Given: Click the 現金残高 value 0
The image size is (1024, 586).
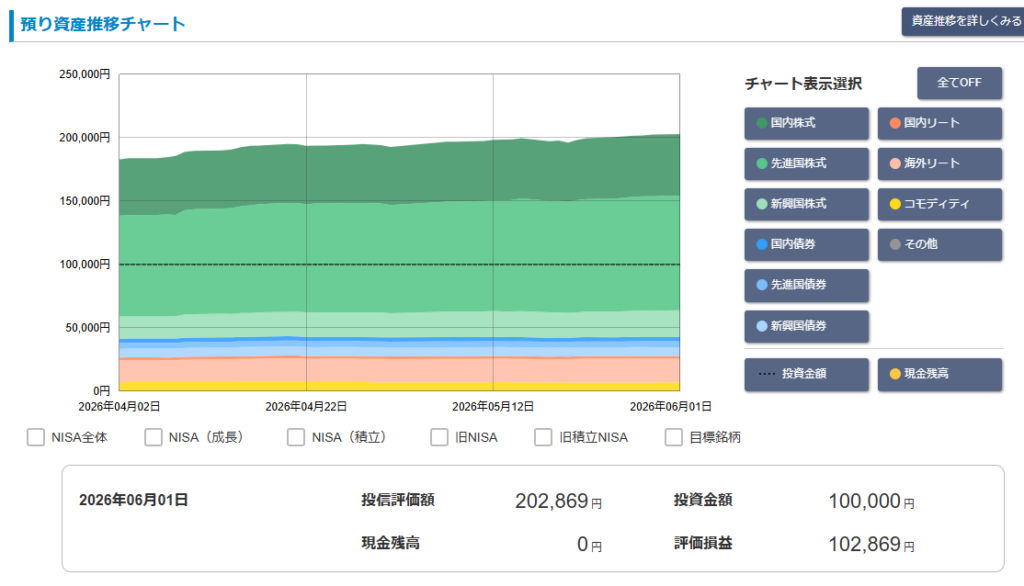Looking at the screenshot, I should (583, 544).
